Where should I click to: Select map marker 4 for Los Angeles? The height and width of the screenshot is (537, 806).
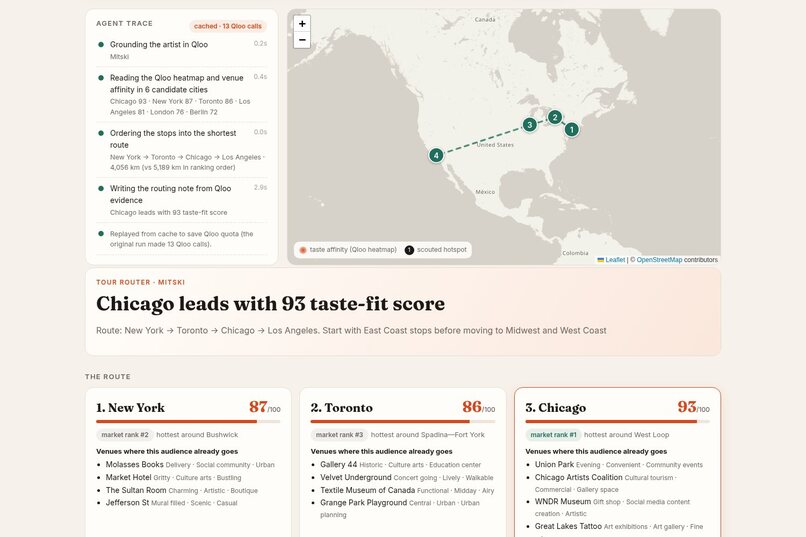(x=436, y=155)
